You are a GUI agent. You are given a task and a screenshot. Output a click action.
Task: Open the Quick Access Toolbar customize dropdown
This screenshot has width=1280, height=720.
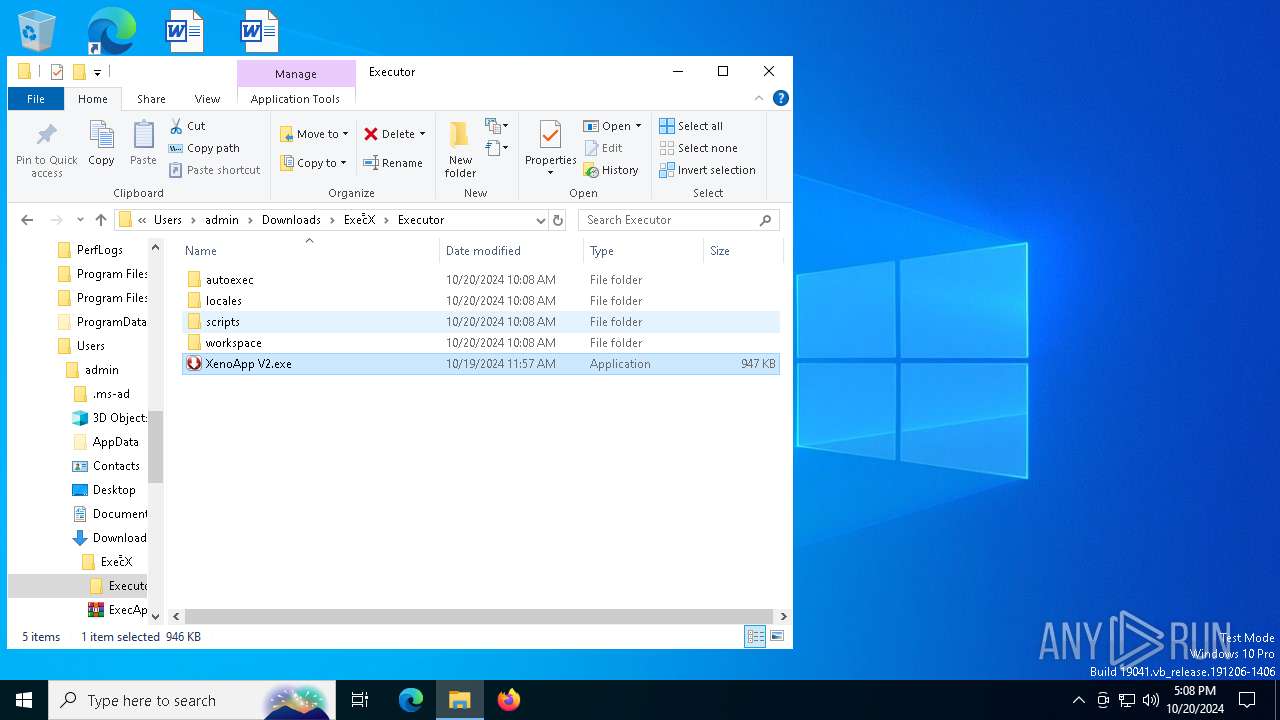[x=97, y=72]
